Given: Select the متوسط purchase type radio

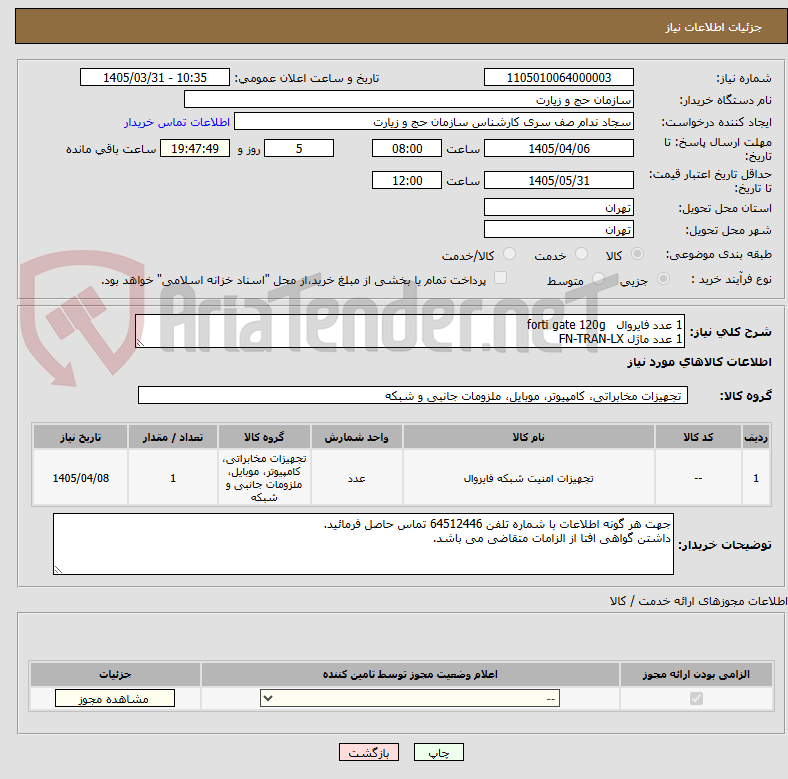Looking at the screenshot, I should [598, 278].
